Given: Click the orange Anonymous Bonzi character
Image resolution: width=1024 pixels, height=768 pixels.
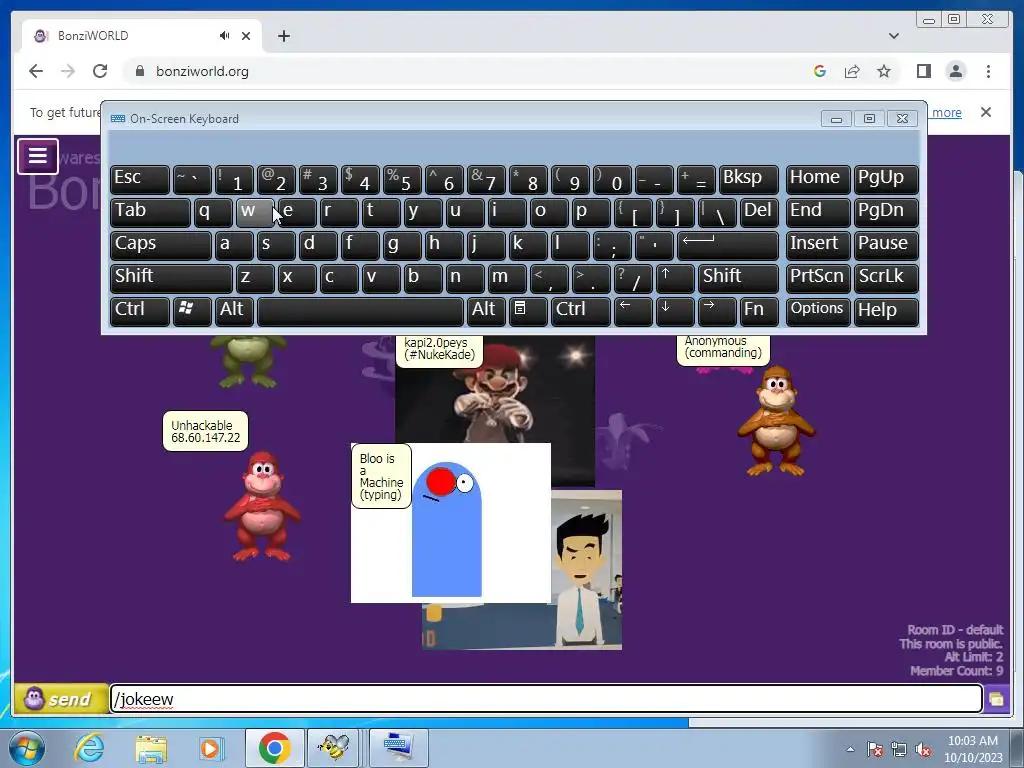Looking at the screenshot, I should 776,421.
